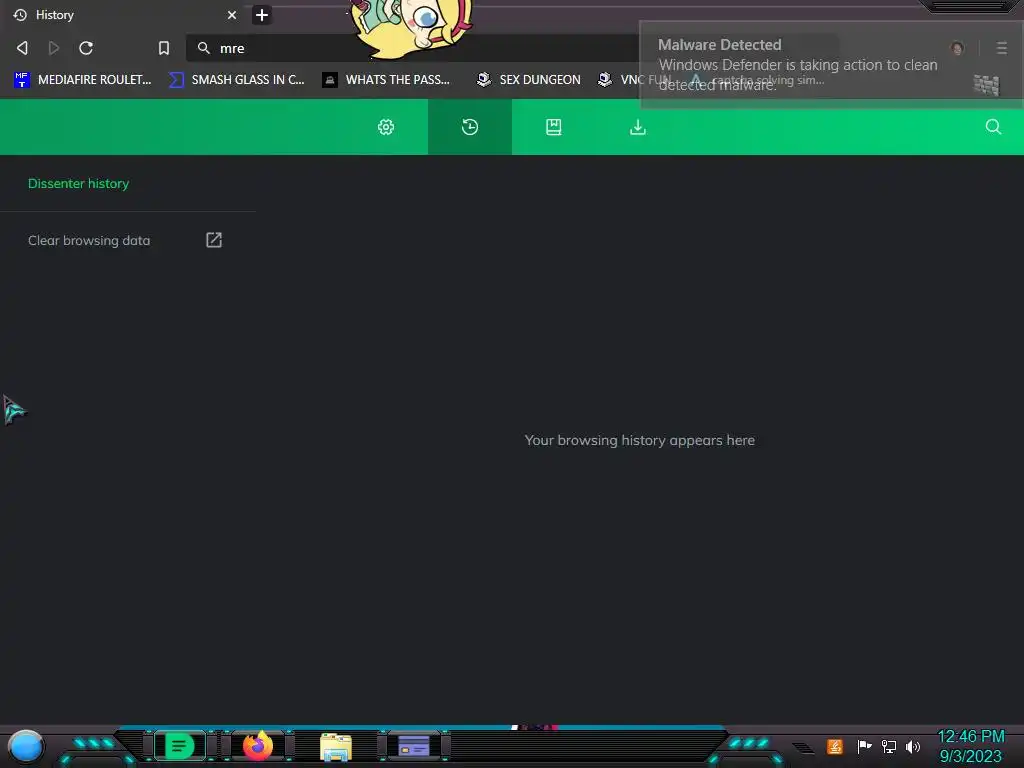The image size is (1024, 768).
Task: Open the Start orb on the taskbar
Action: (x=26, y=746)
